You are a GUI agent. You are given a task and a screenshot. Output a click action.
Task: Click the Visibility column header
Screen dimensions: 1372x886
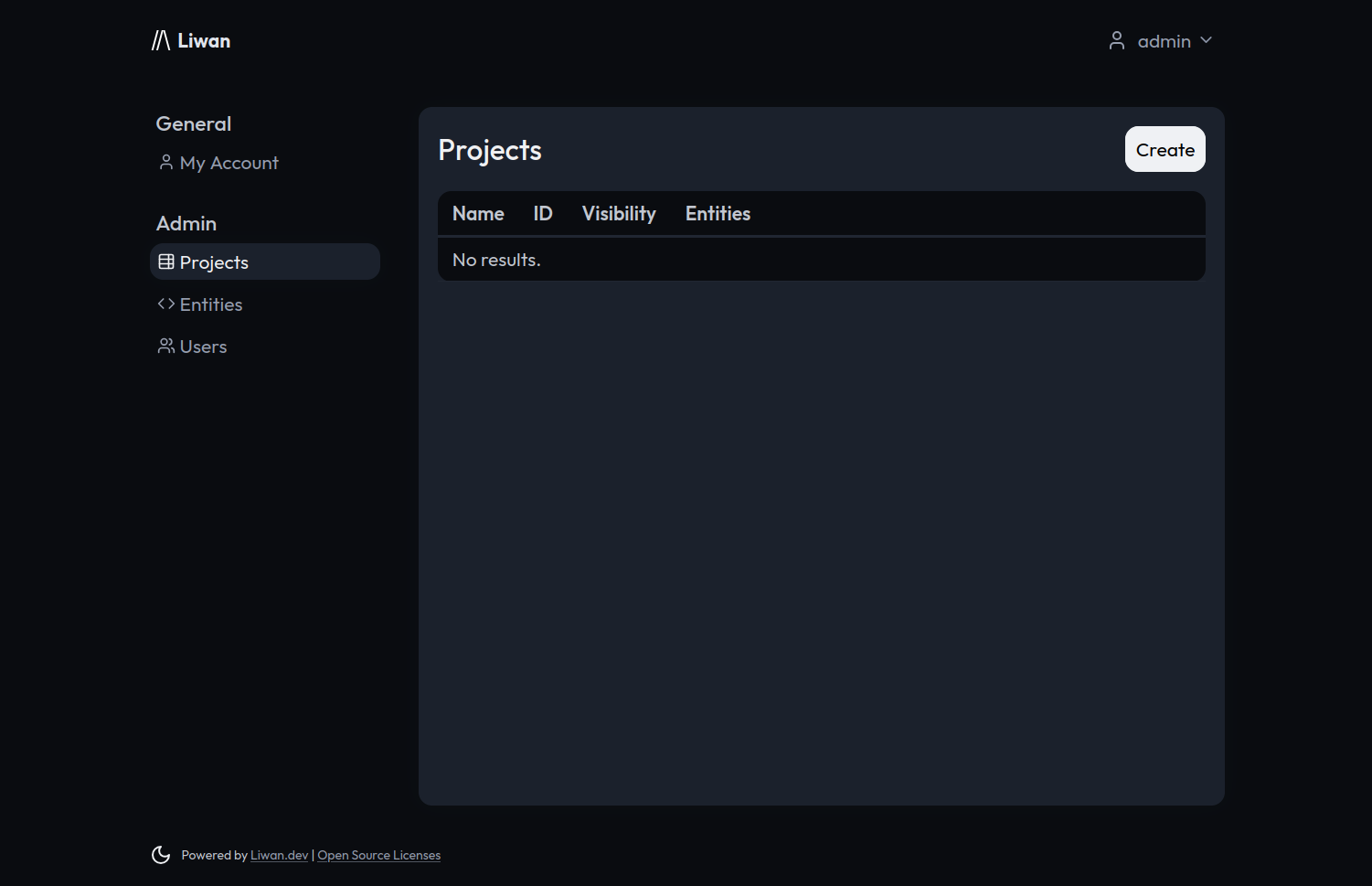pyautogui.click(x=619, y=214)
